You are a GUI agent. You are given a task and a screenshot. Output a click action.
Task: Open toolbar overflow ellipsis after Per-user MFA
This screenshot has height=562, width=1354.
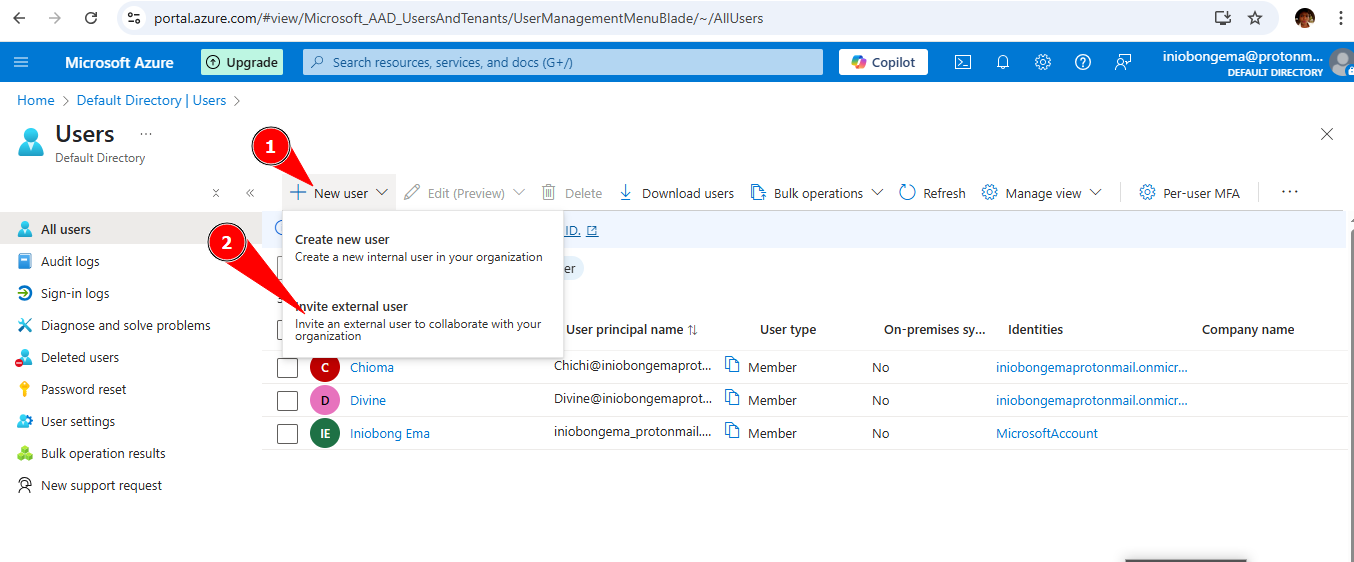click(1290, 192)
